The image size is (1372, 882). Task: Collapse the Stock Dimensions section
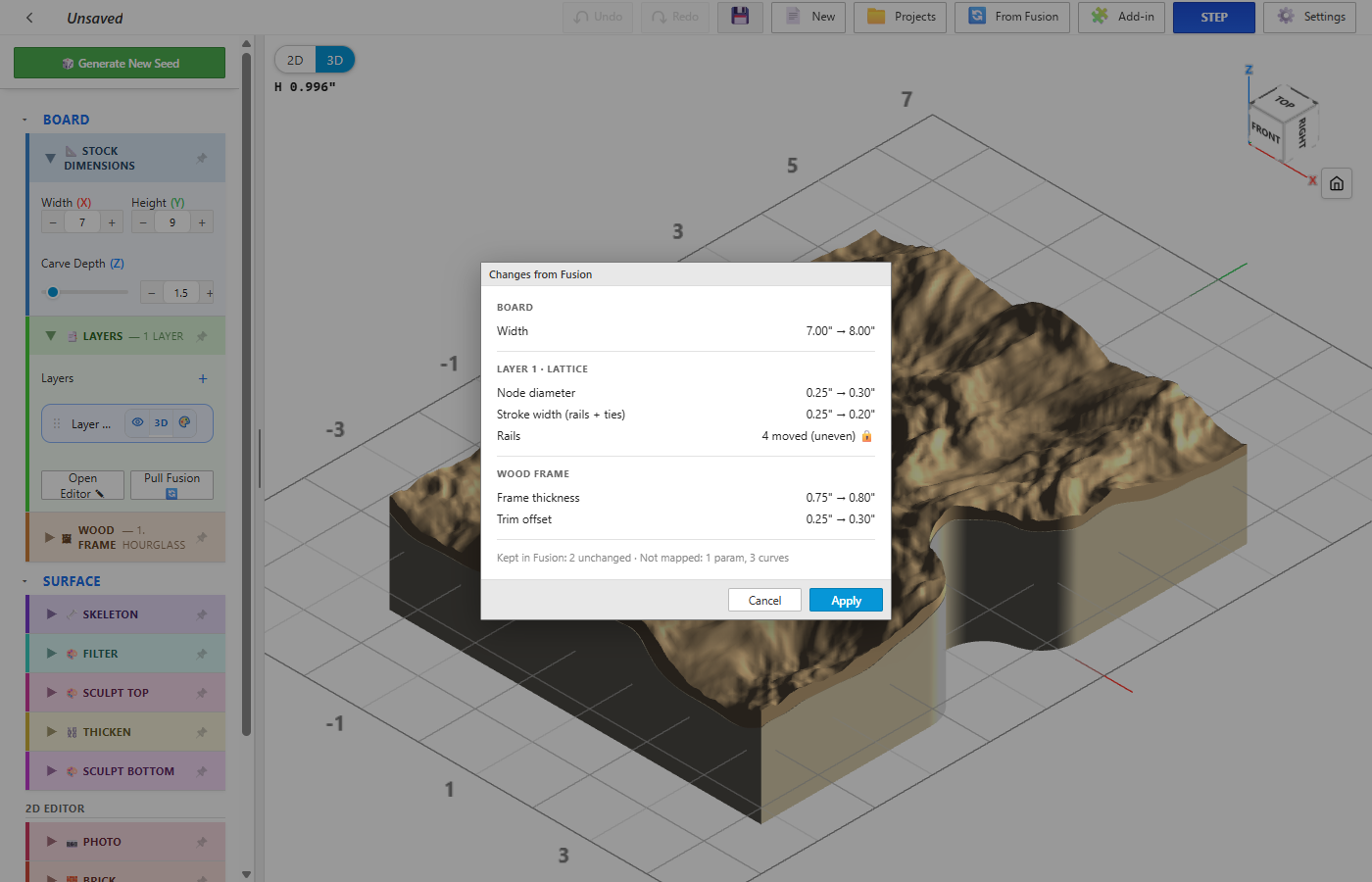tap(50, 158)
